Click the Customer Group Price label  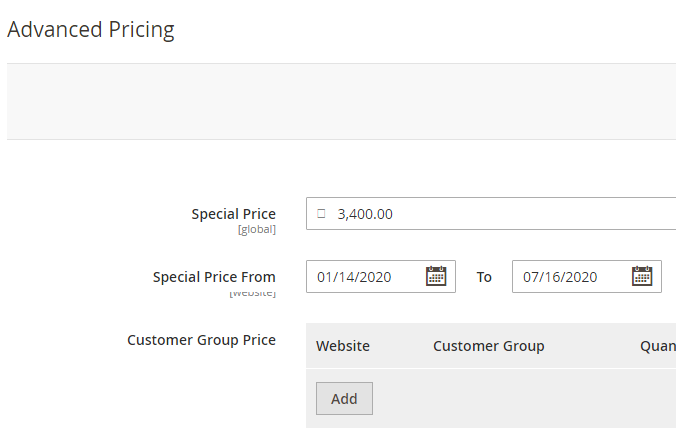click(201, 340)
